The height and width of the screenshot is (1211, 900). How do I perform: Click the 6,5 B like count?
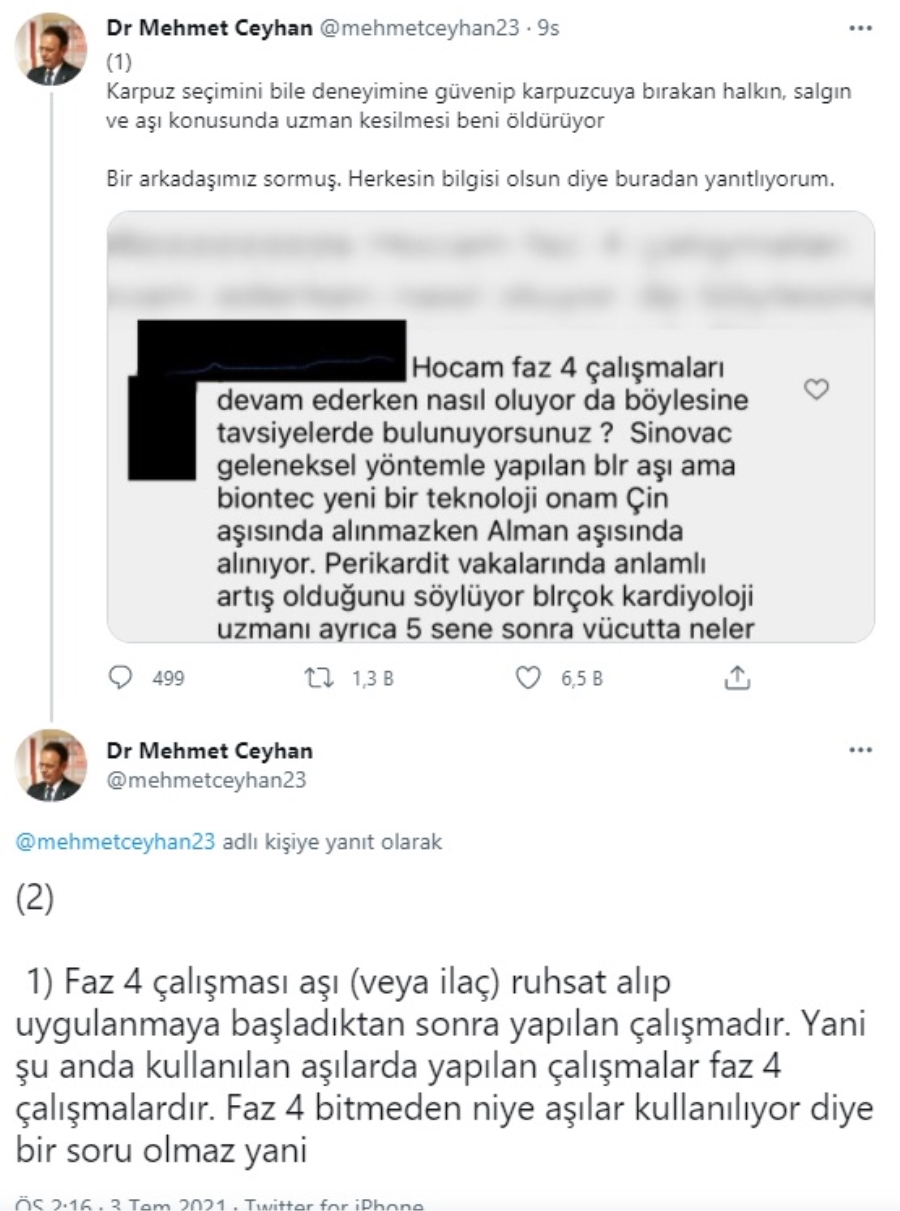pyautogui.click(x=582, y=679)
